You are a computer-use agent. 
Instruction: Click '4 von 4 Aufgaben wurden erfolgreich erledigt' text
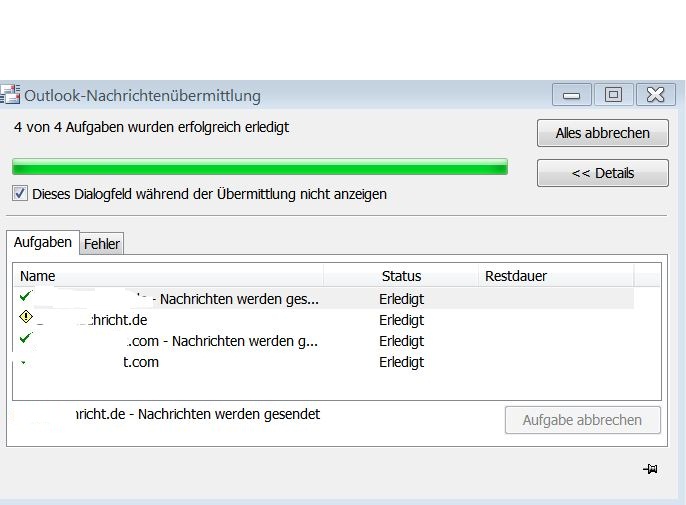151,127
